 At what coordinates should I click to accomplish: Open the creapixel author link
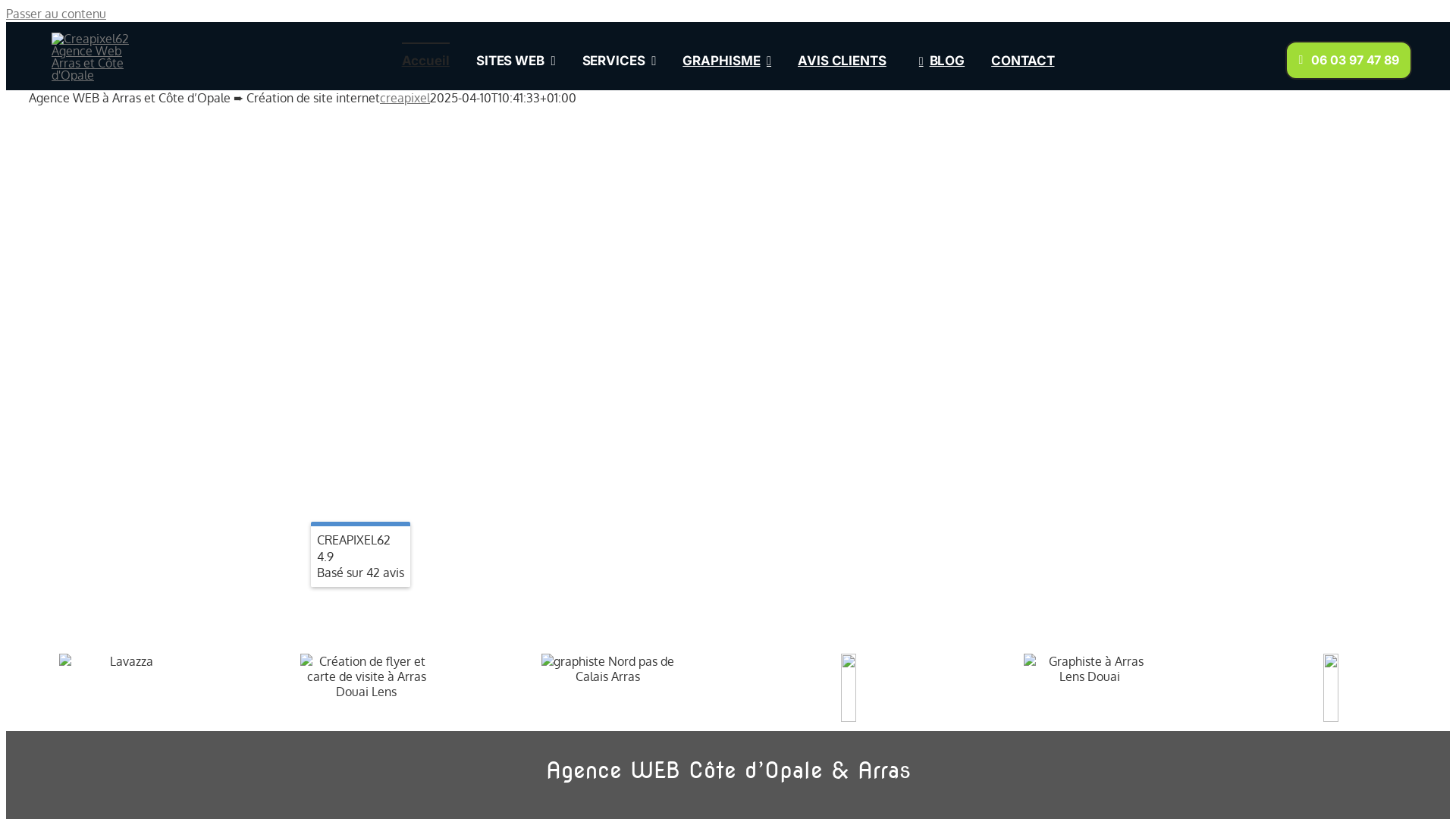[x=404, y=98]
